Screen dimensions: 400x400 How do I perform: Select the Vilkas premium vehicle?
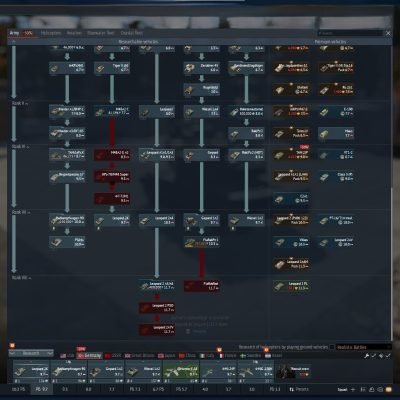(x=292, y=242)
